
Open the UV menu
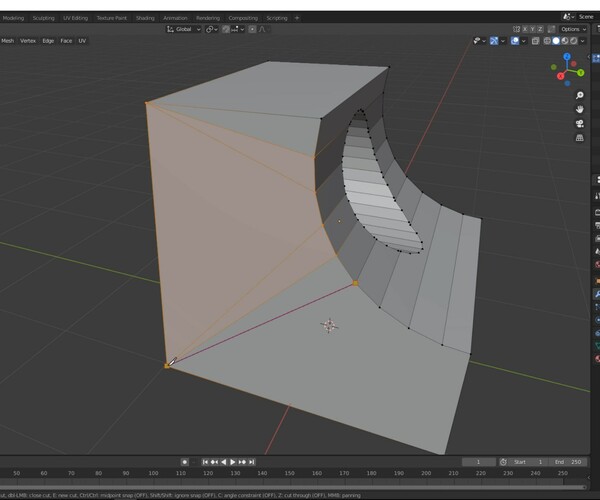click(x=82, y=41)
